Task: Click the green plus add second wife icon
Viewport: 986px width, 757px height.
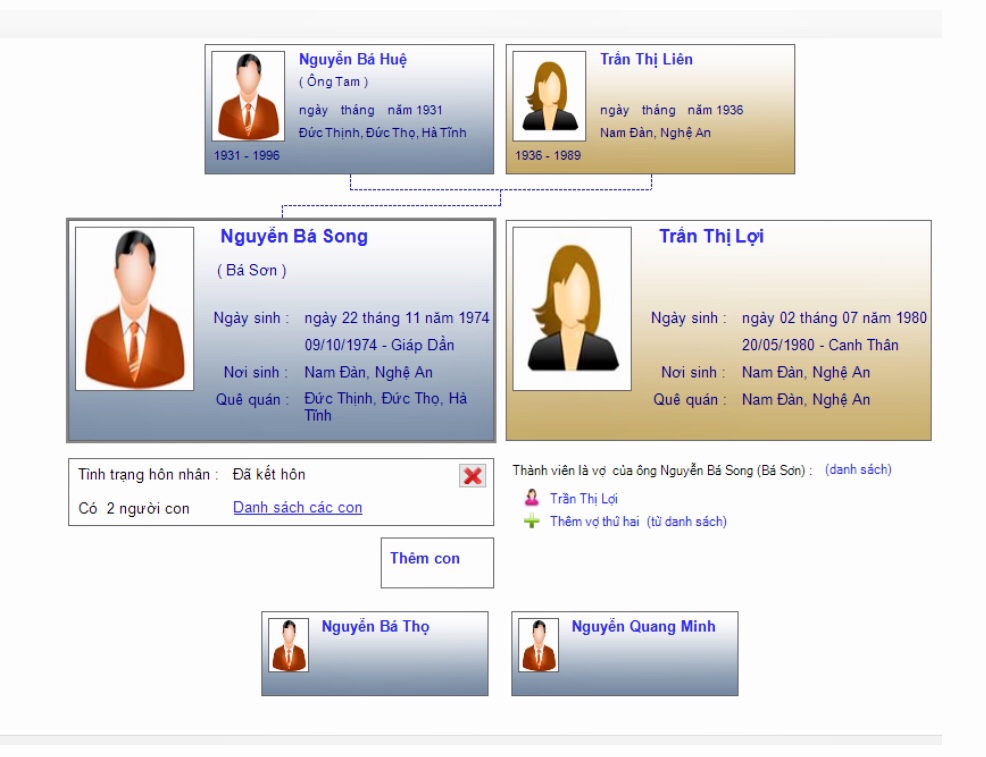Action: point(532,521)
